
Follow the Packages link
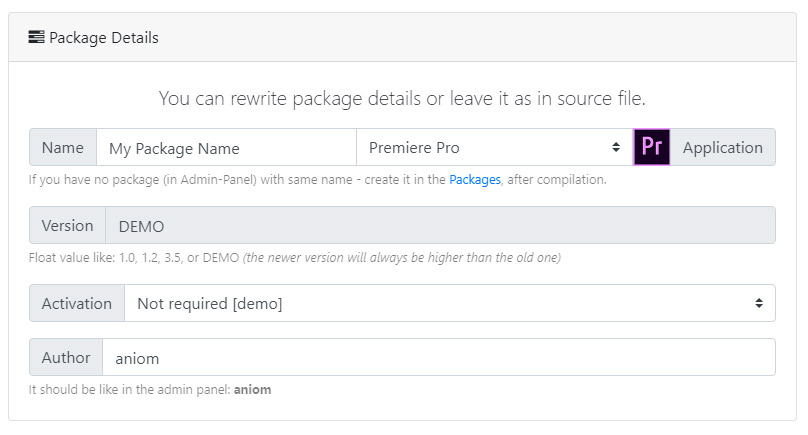475,179
